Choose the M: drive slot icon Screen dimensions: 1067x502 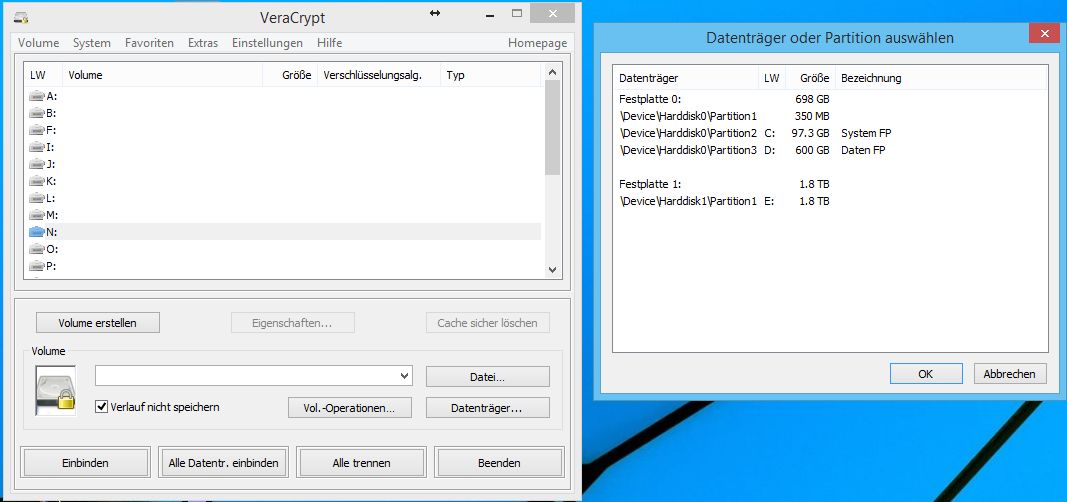pos(36,215)
